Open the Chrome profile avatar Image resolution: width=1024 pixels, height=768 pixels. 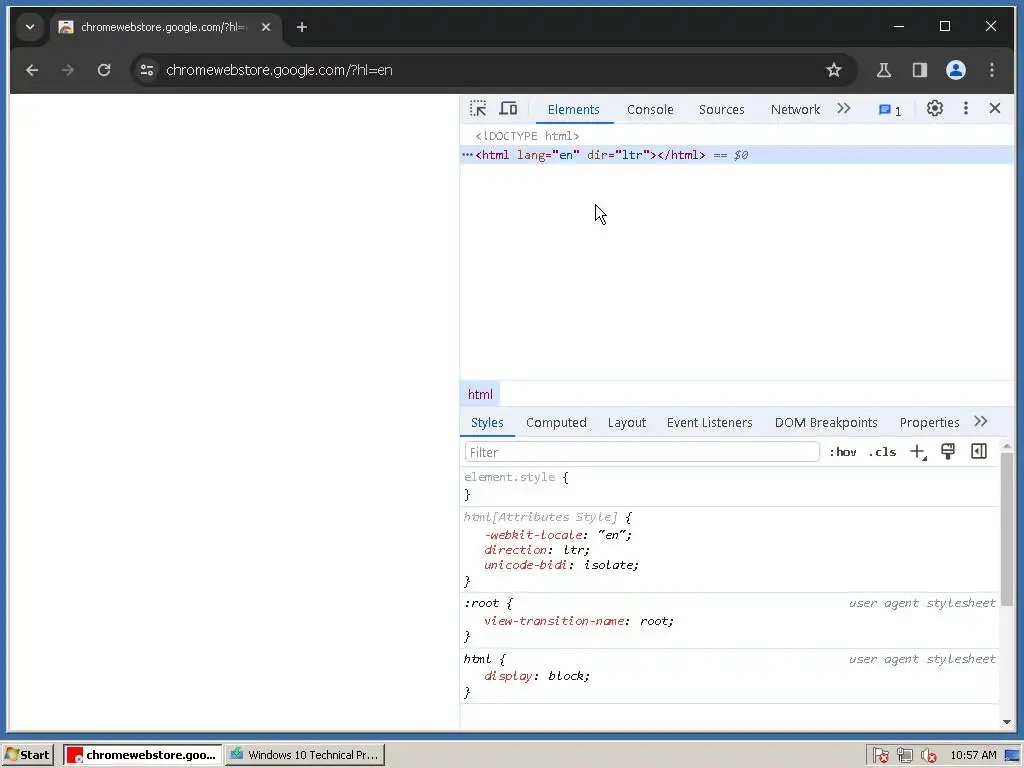point(955,70)
